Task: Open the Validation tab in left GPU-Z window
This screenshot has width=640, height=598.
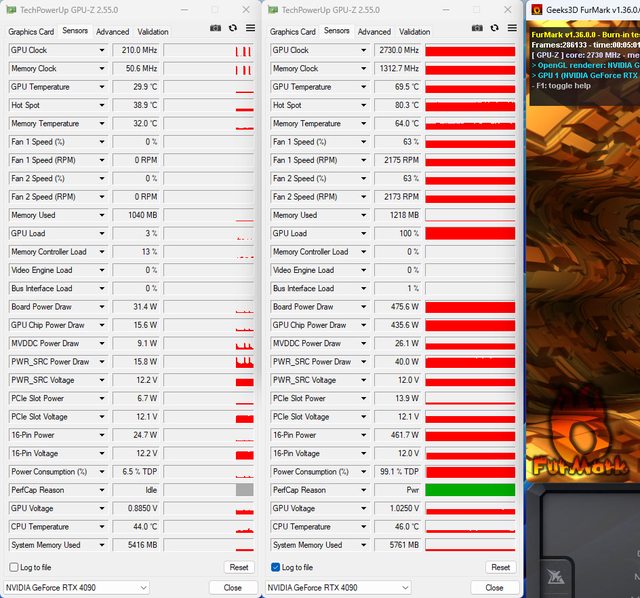Action: (x=153, y=31)
